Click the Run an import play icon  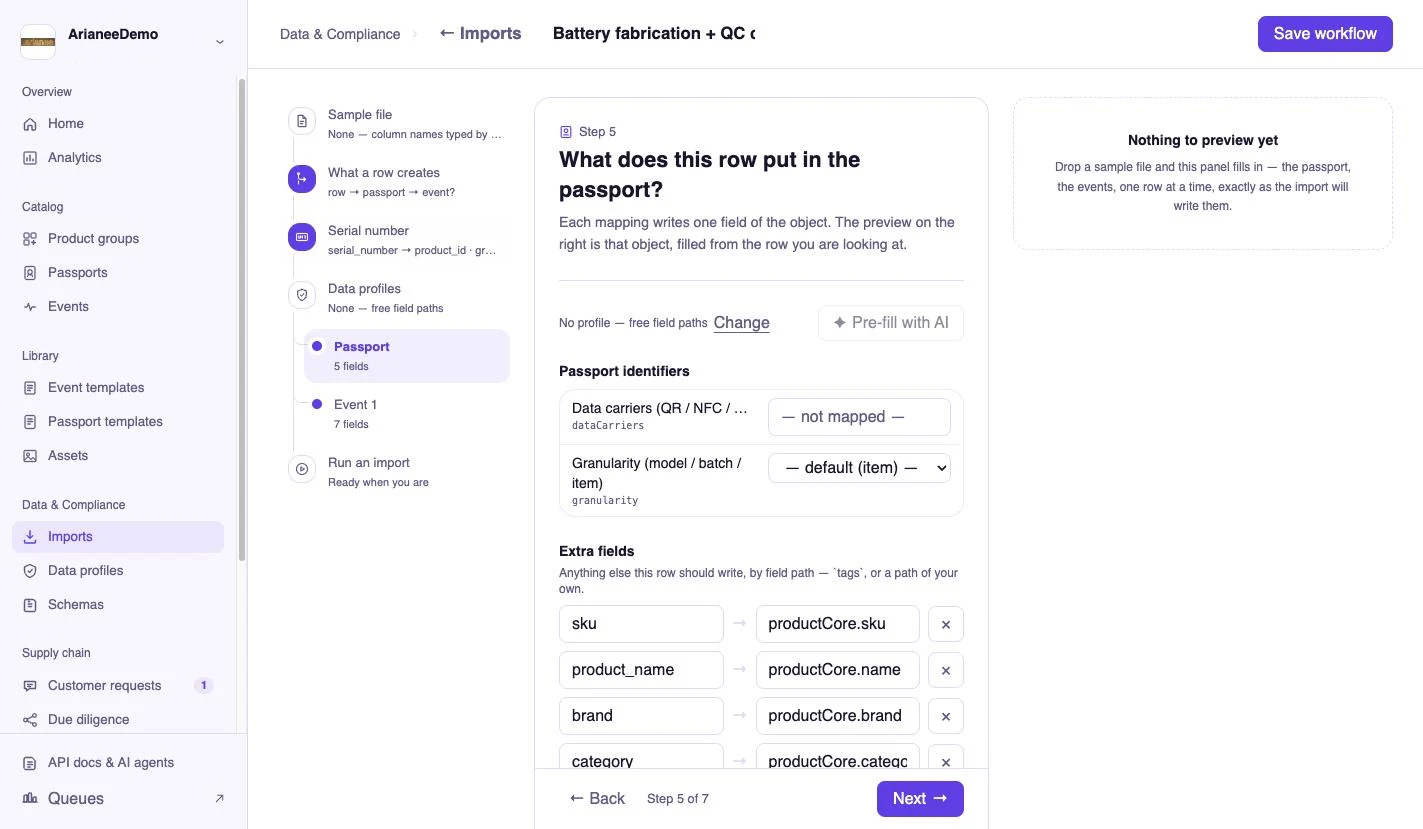(x=302, y=469)
